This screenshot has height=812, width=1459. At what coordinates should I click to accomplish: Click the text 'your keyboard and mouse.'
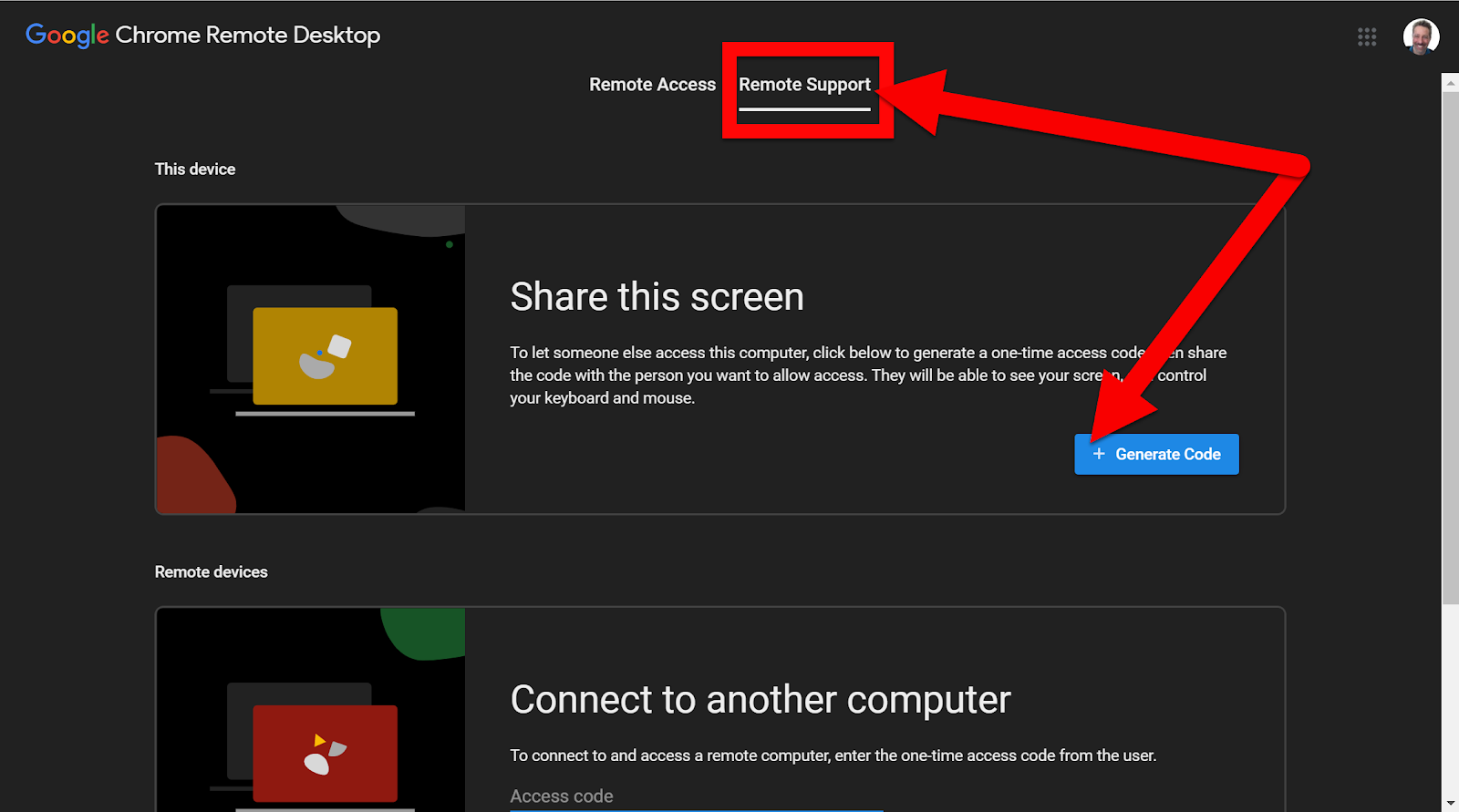(602, 398)
